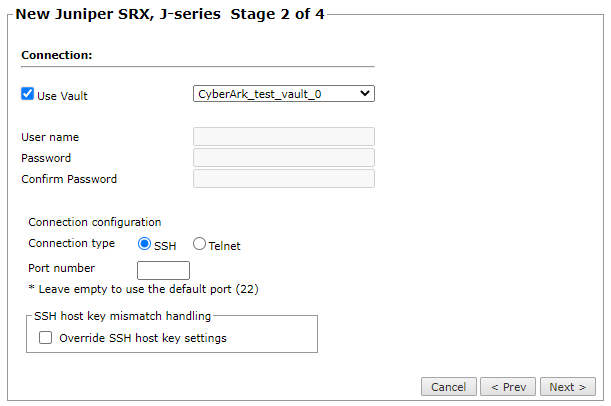The image size is (611, 406).
Task: Click the Confirm Password input field
Action: (x=283, y=179)
